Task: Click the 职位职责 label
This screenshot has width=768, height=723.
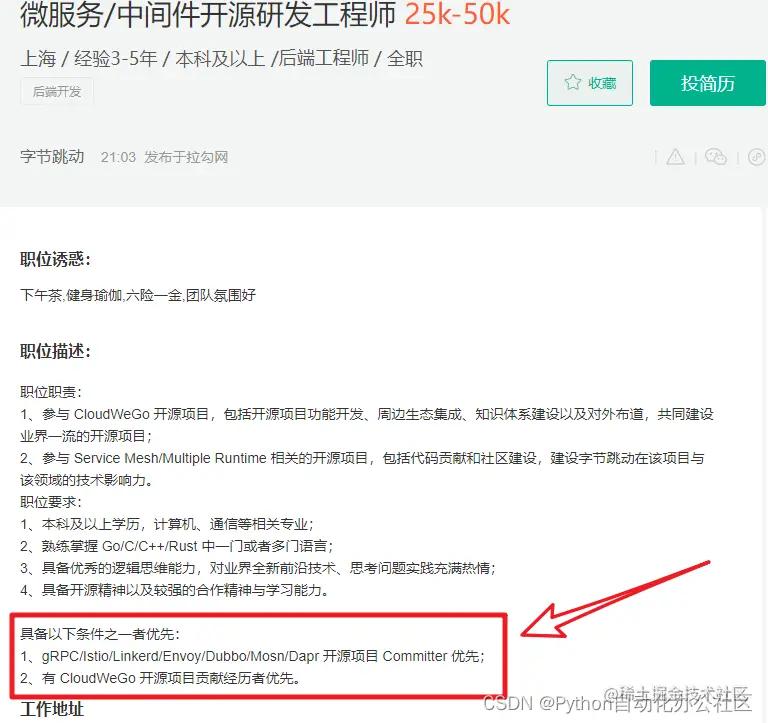Action: 51,392
